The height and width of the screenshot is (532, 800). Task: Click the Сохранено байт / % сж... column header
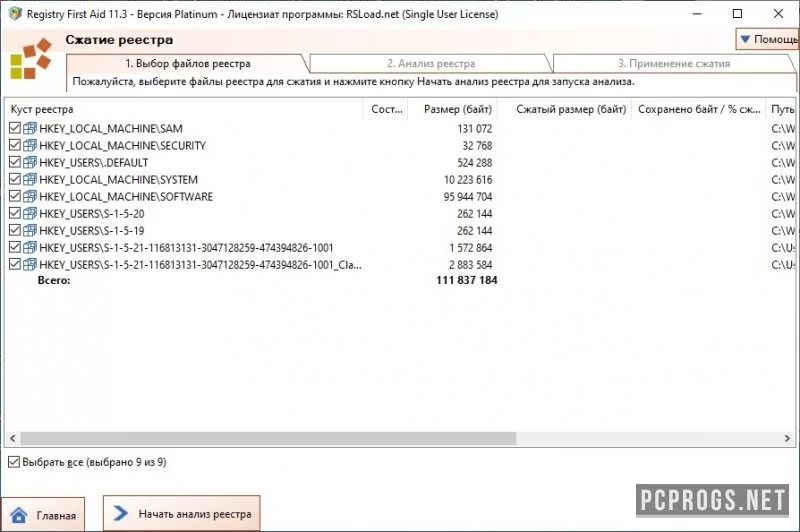[698, 109]
